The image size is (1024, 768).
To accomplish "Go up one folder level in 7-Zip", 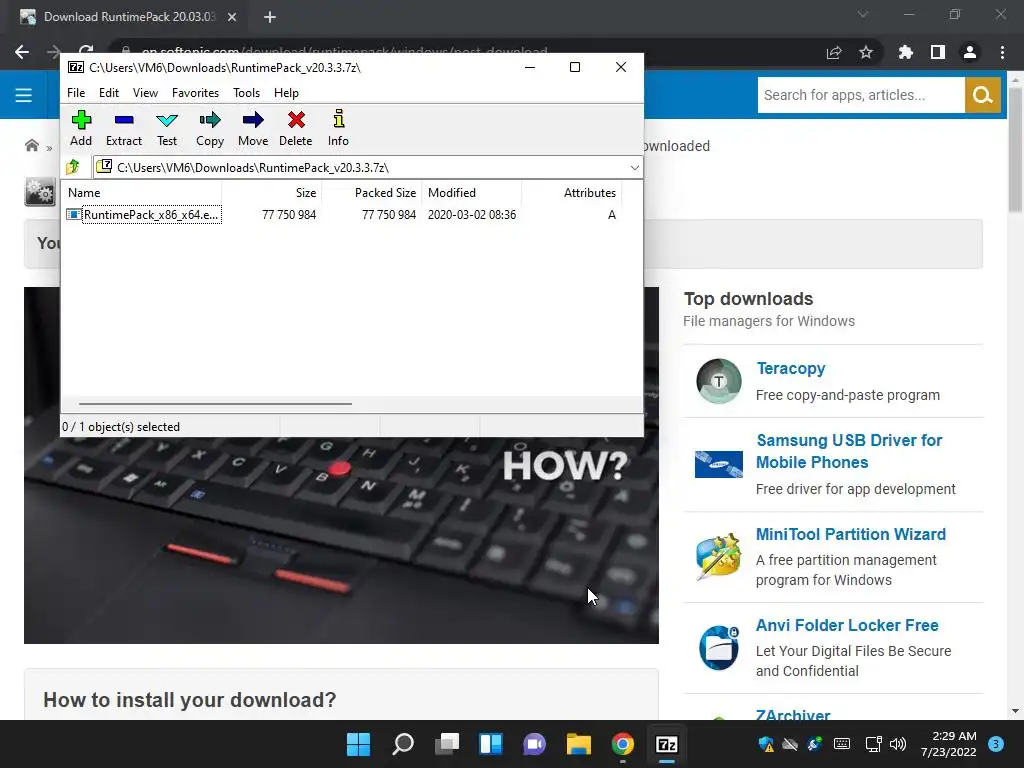I will coord(73,167).
